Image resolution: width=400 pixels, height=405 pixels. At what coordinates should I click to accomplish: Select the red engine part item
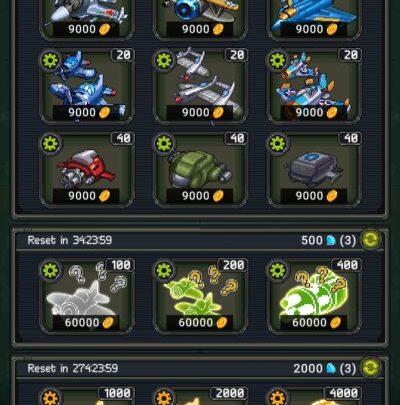[x=86, y=170]
